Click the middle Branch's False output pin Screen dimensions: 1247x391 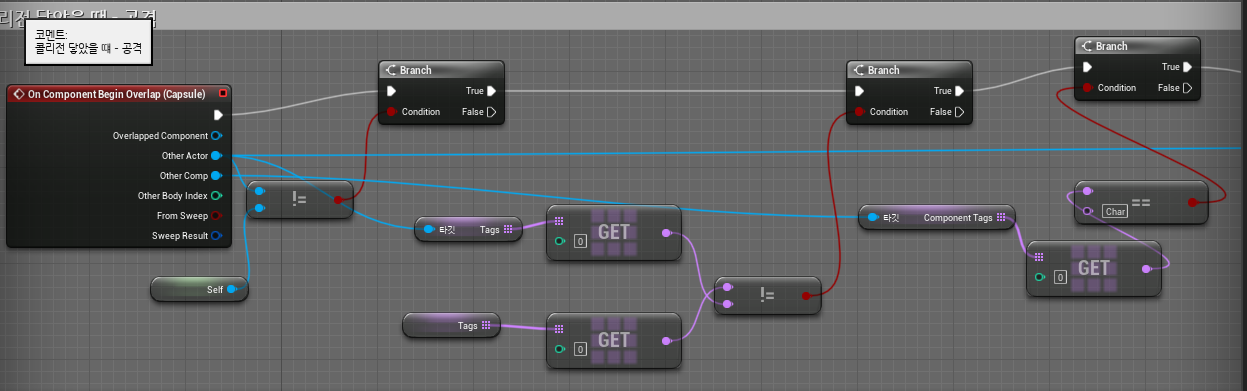959,112
